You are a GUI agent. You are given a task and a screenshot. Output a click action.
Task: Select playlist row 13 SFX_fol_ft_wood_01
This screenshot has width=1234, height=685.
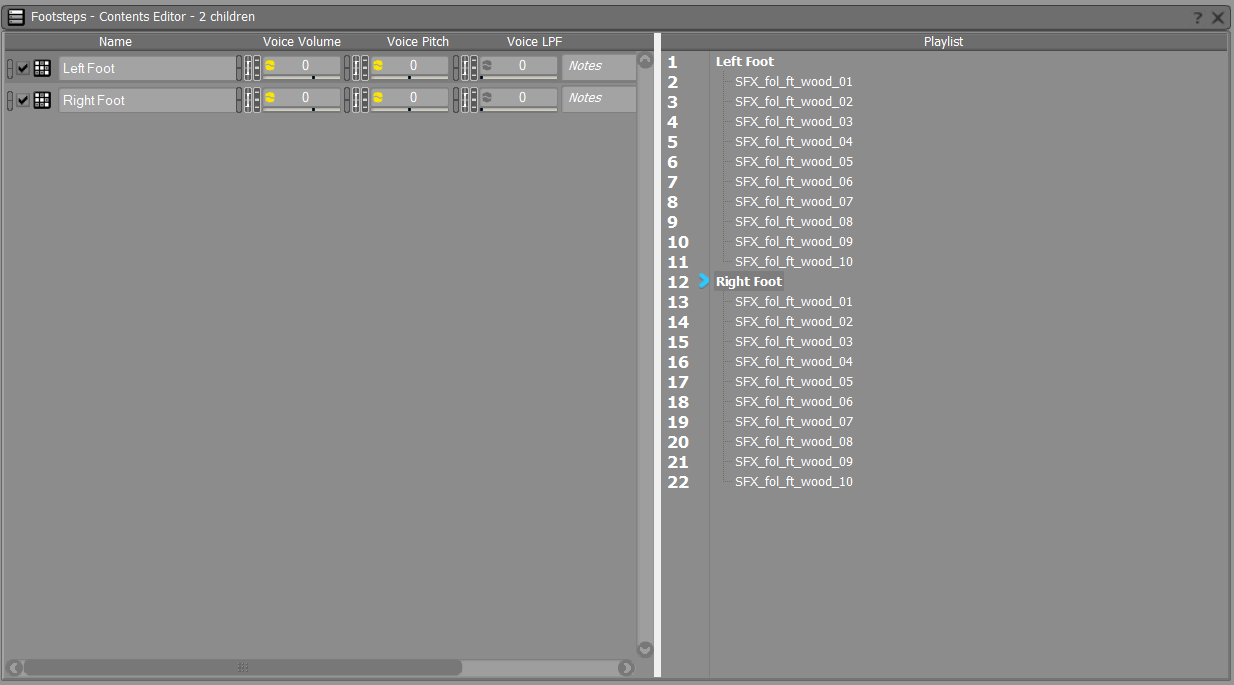pos(794,302)
